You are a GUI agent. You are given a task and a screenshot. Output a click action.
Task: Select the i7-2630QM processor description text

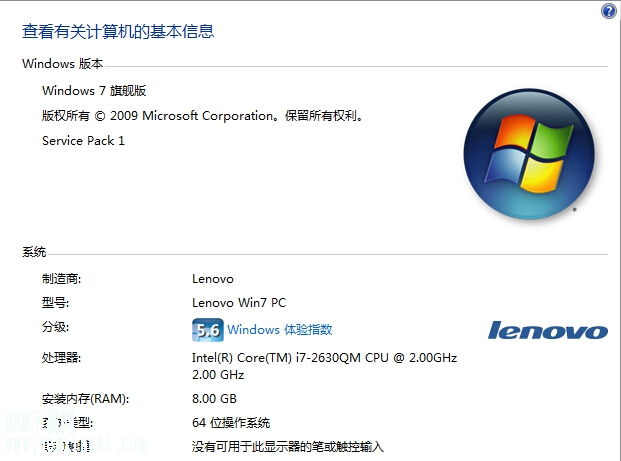(324, 366)
